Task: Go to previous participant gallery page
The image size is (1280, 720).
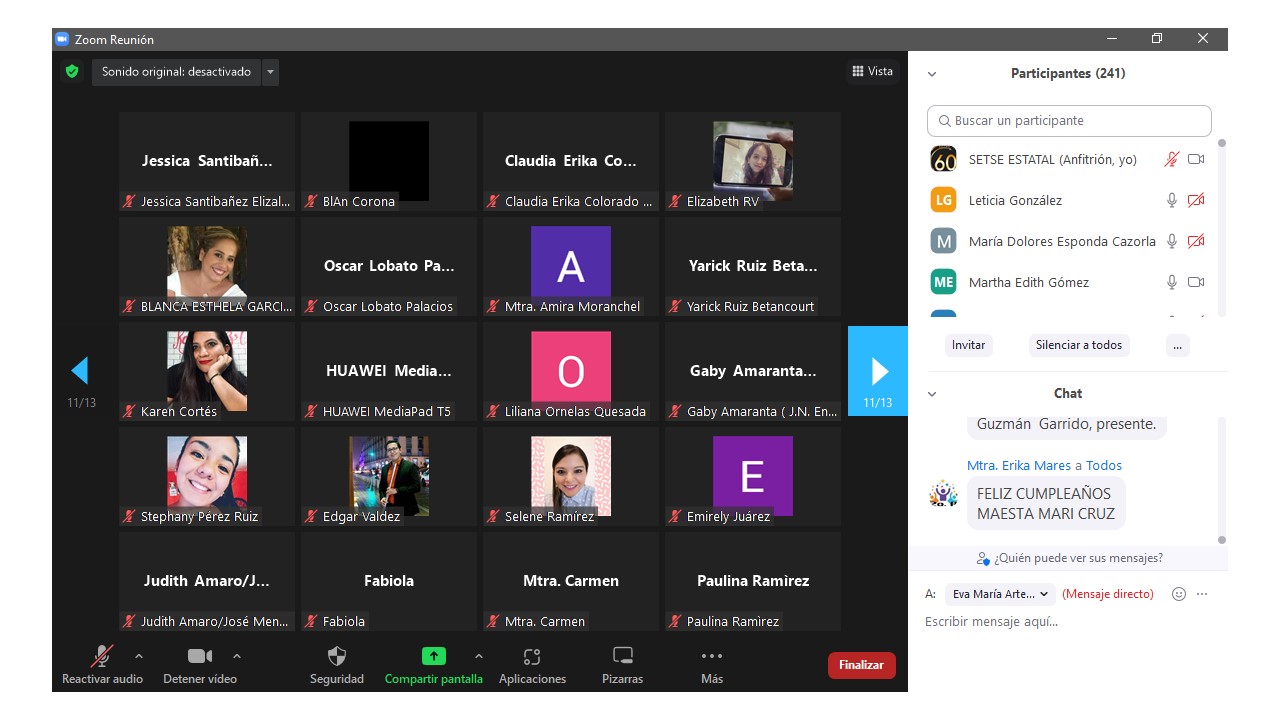Action: (80, 371)
